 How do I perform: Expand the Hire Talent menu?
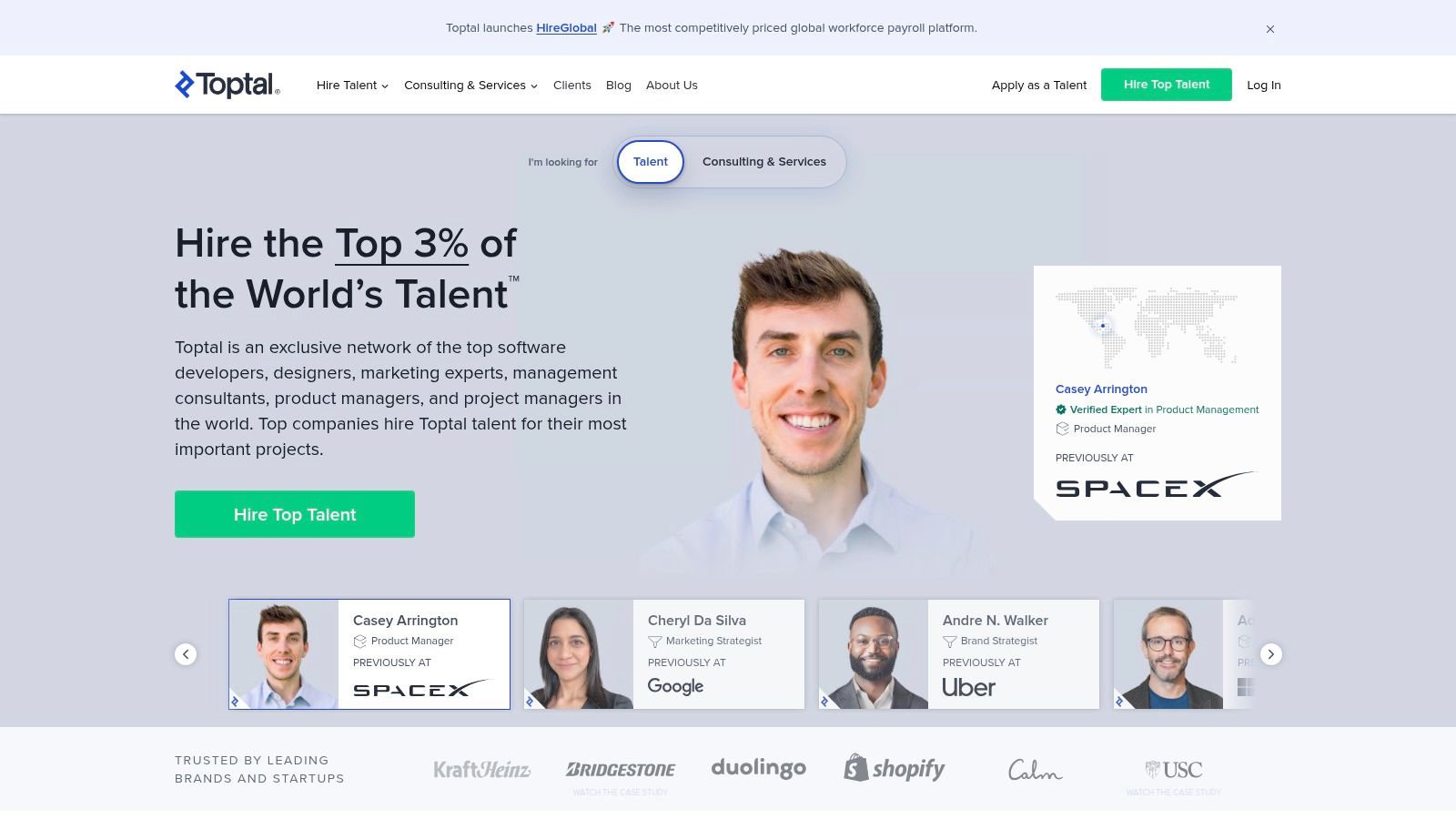(352, 86)
